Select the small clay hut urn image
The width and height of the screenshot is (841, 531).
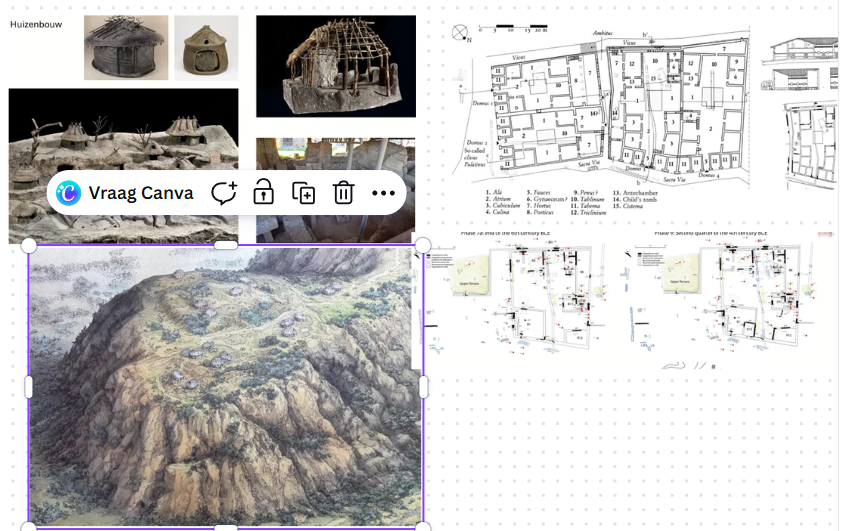(206, 48)
